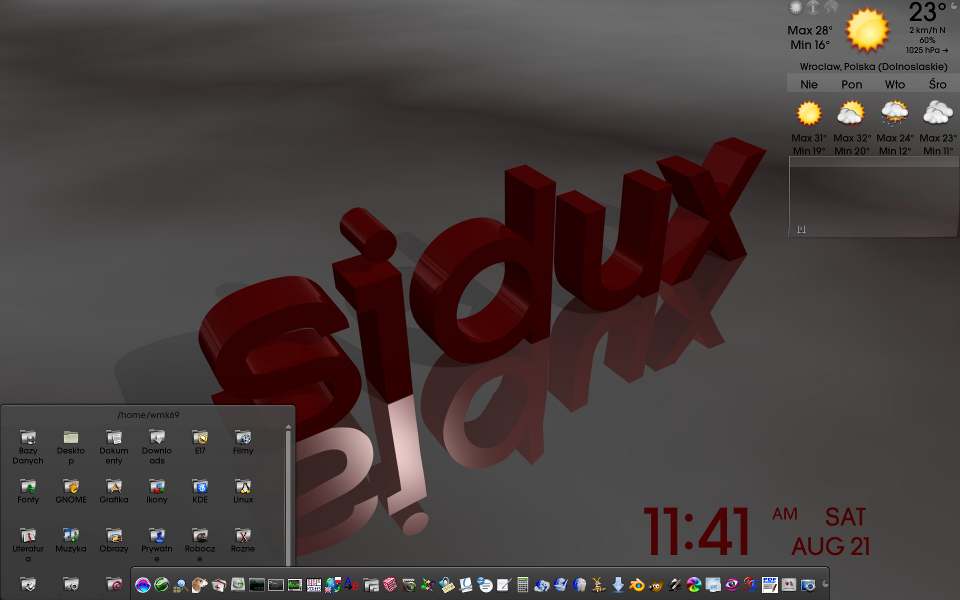Open the blue download arrow icon in the dock
The width and height of the screenshot is (960, 600).
click(618, 585)
